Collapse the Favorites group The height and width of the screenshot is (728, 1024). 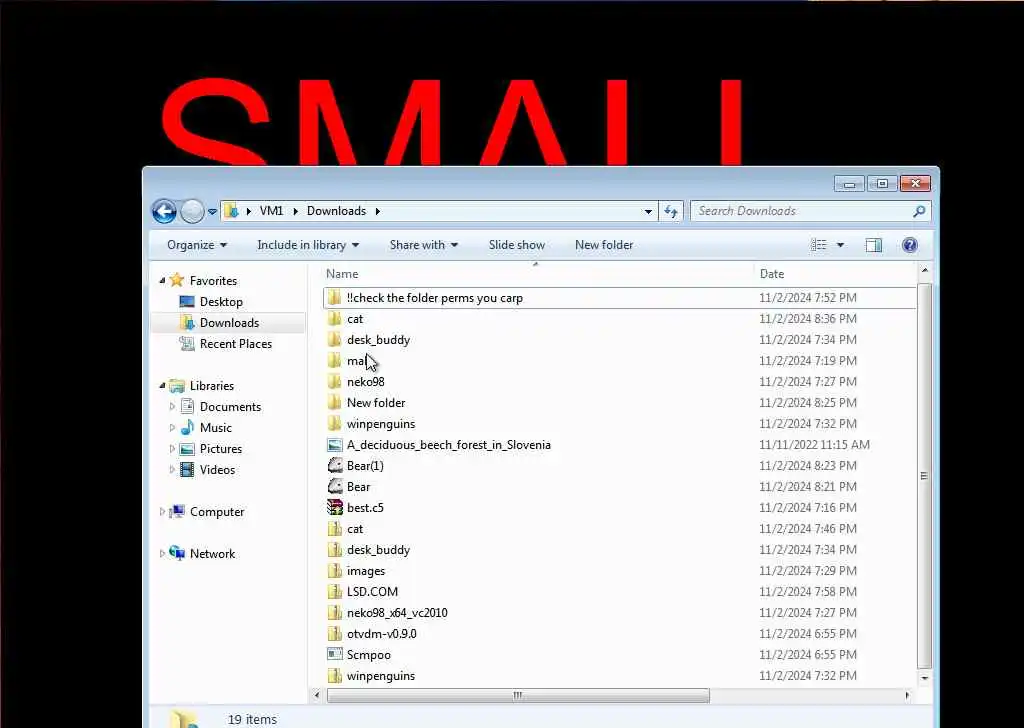point(162,281)
